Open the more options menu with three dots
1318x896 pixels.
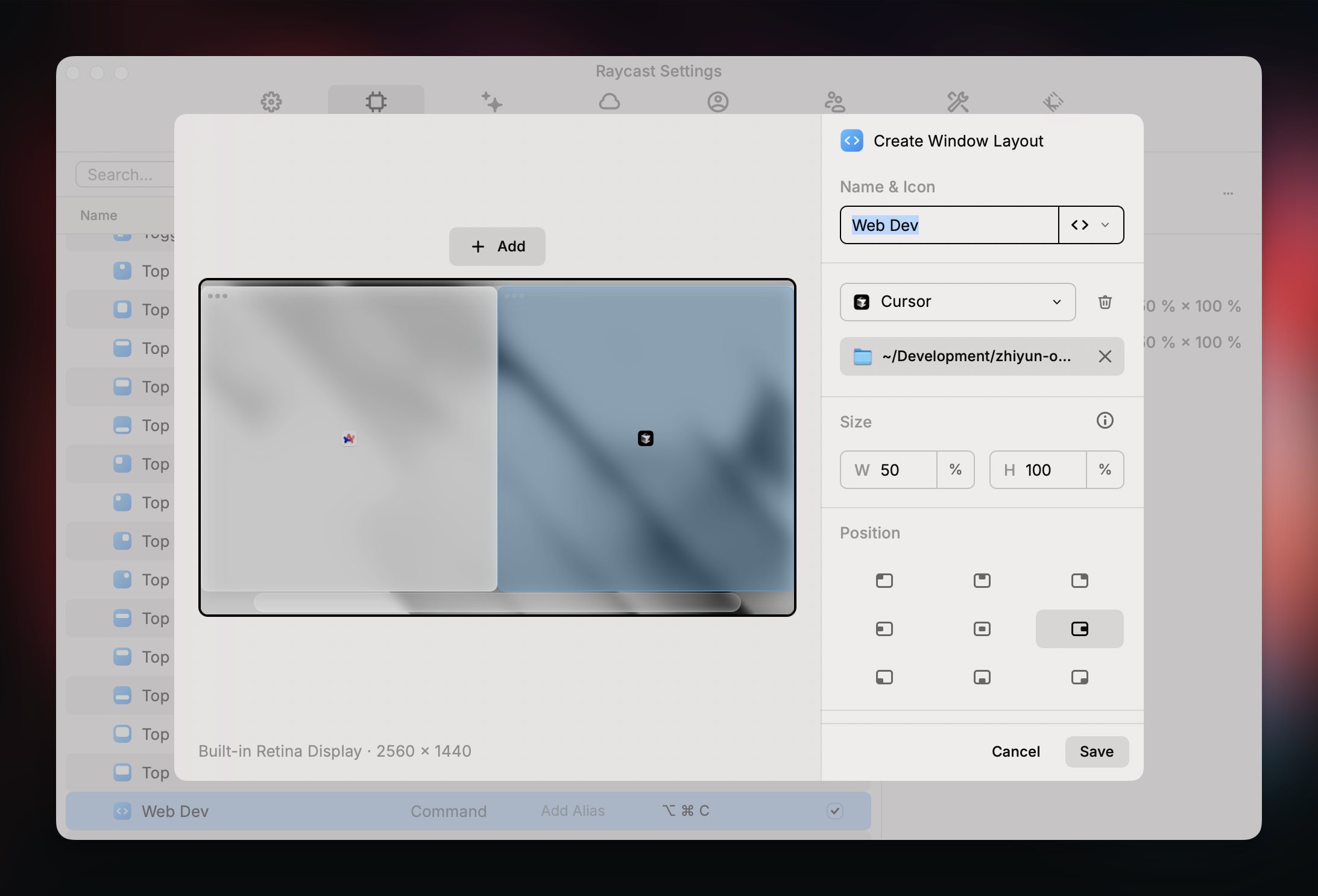[x=1228, y=194]
